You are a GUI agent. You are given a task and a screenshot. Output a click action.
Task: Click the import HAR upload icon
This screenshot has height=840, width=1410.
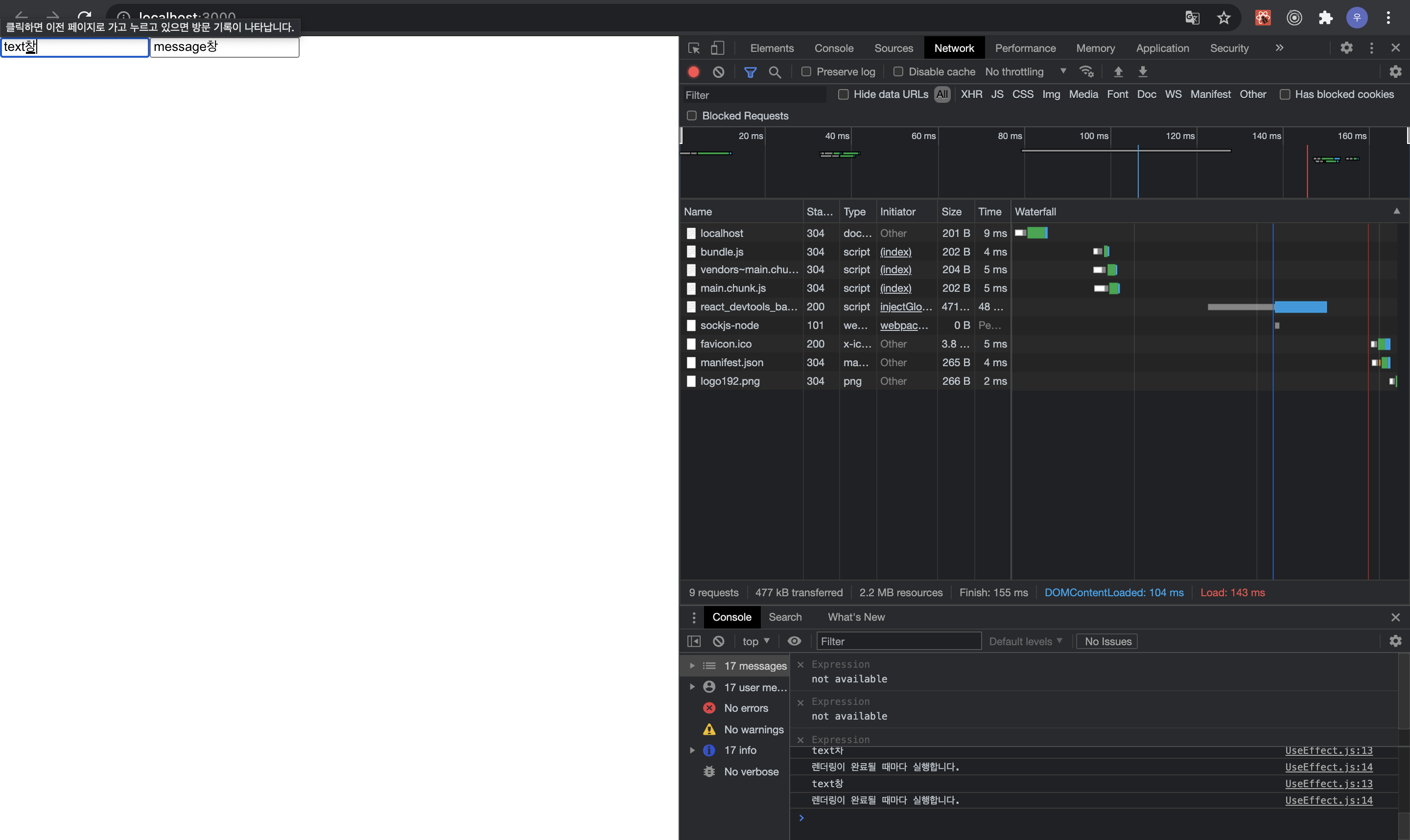point(1118,72)
